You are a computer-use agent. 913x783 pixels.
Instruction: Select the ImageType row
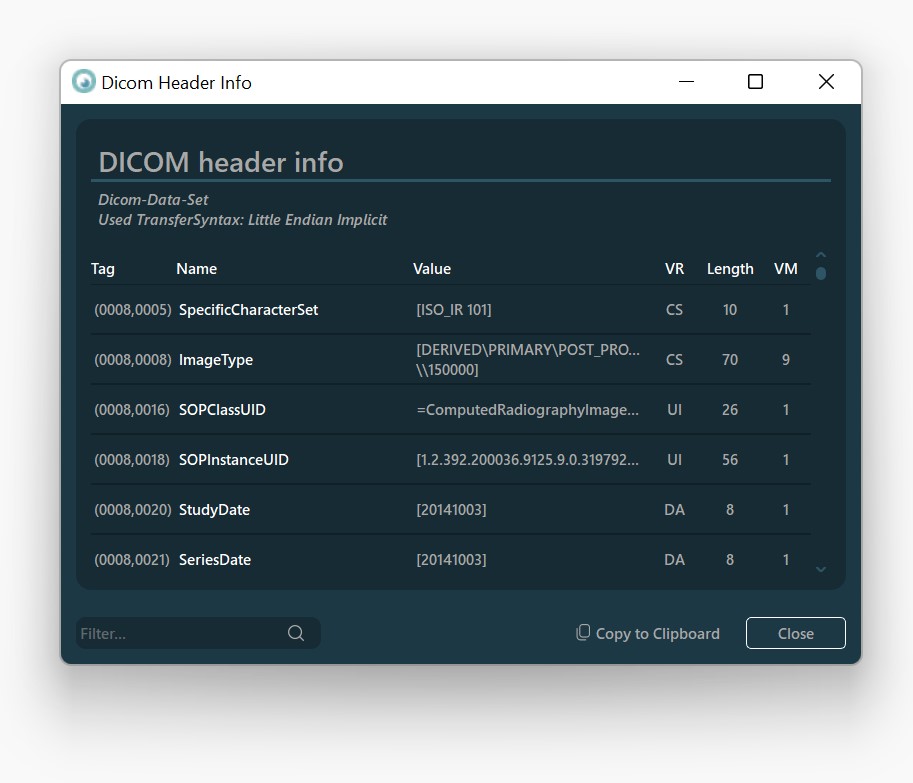(x=450, y=360)
